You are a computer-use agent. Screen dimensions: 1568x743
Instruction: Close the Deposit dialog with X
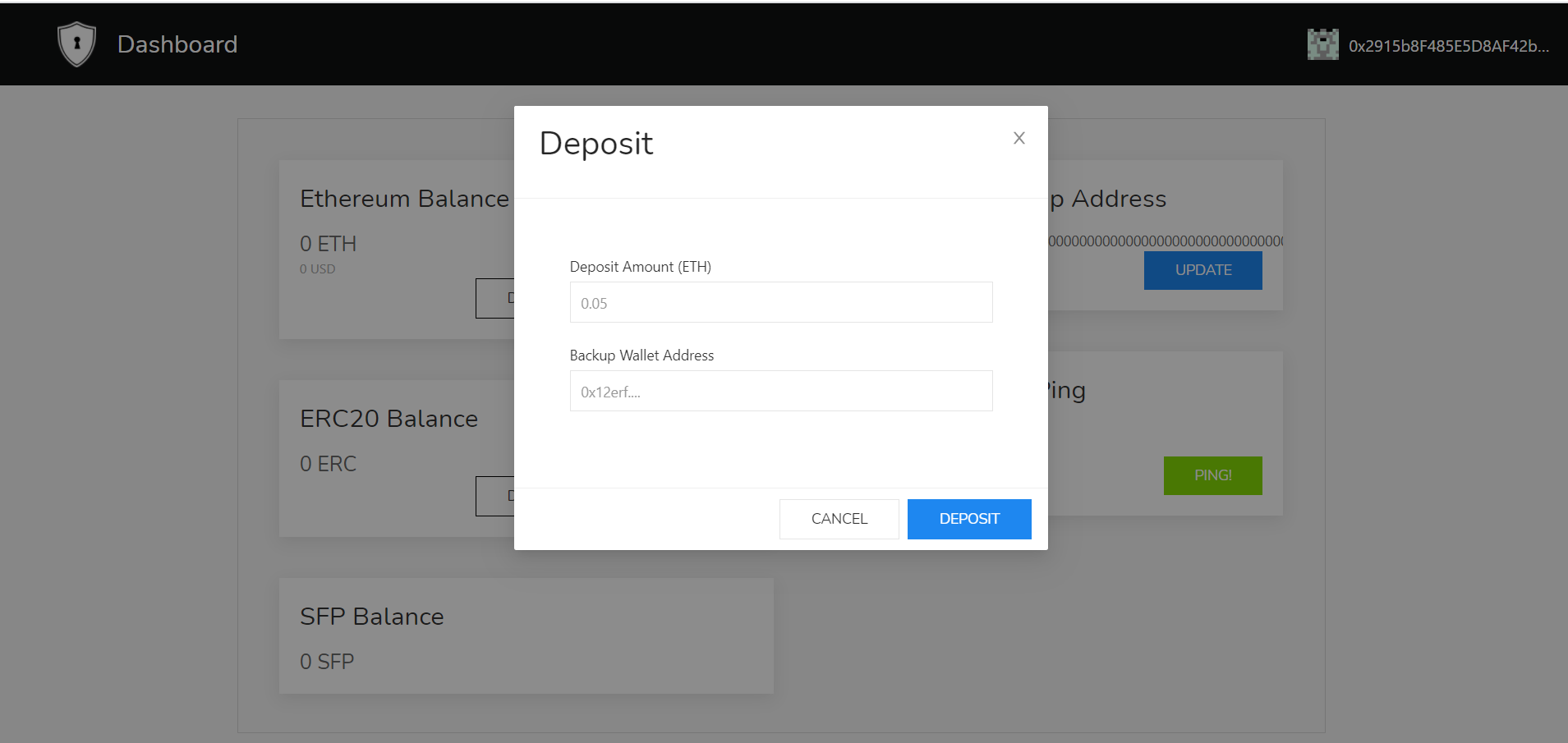click(1019, 138)
